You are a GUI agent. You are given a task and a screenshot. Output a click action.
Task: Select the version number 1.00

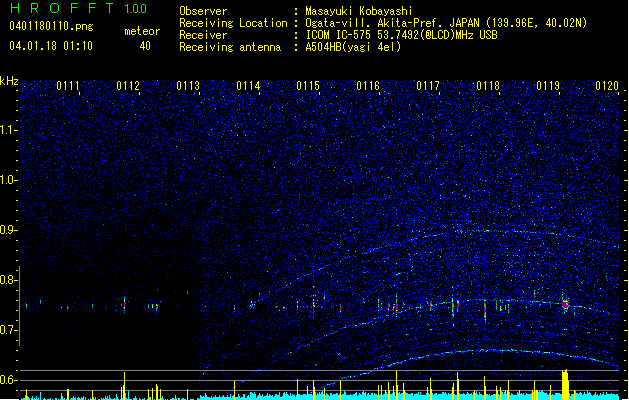pos(136,9)
